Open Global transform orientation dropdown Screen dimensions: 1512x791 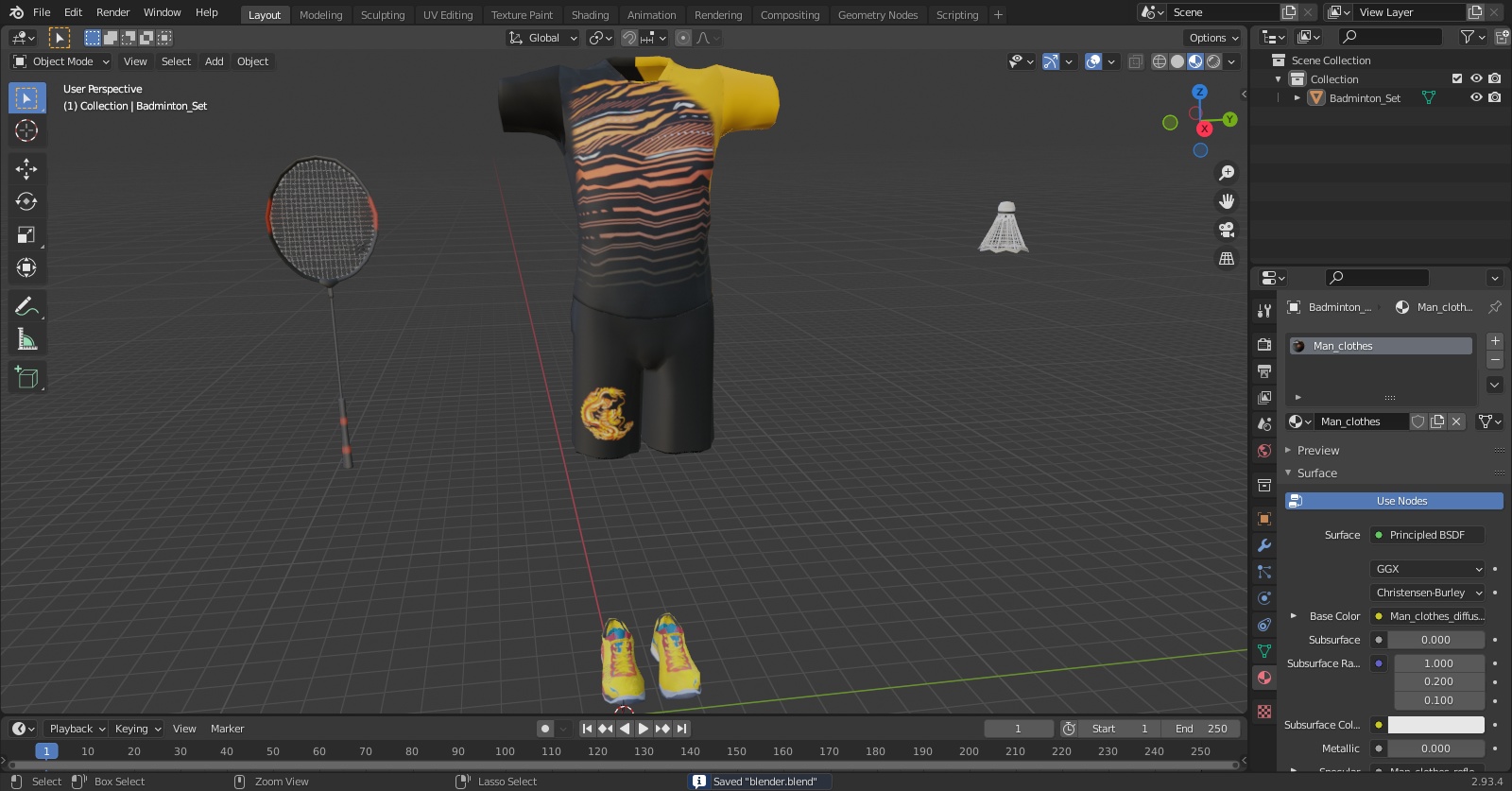(542, 38)
